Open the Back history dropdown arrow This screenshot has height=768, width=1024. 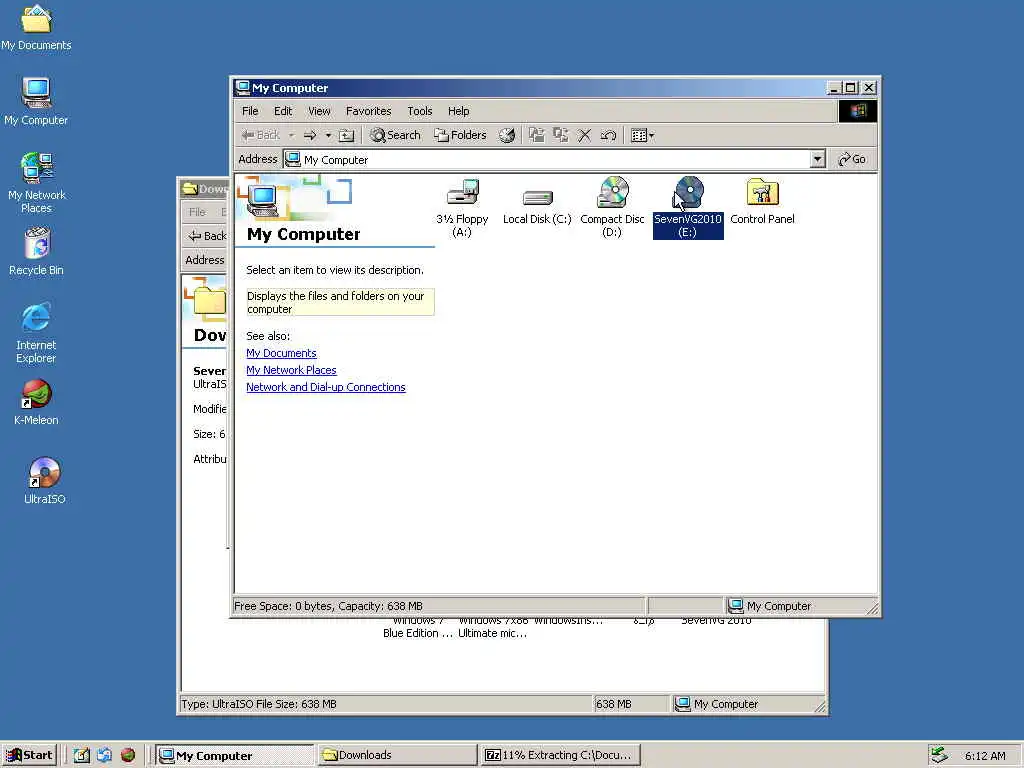point(291,135)
